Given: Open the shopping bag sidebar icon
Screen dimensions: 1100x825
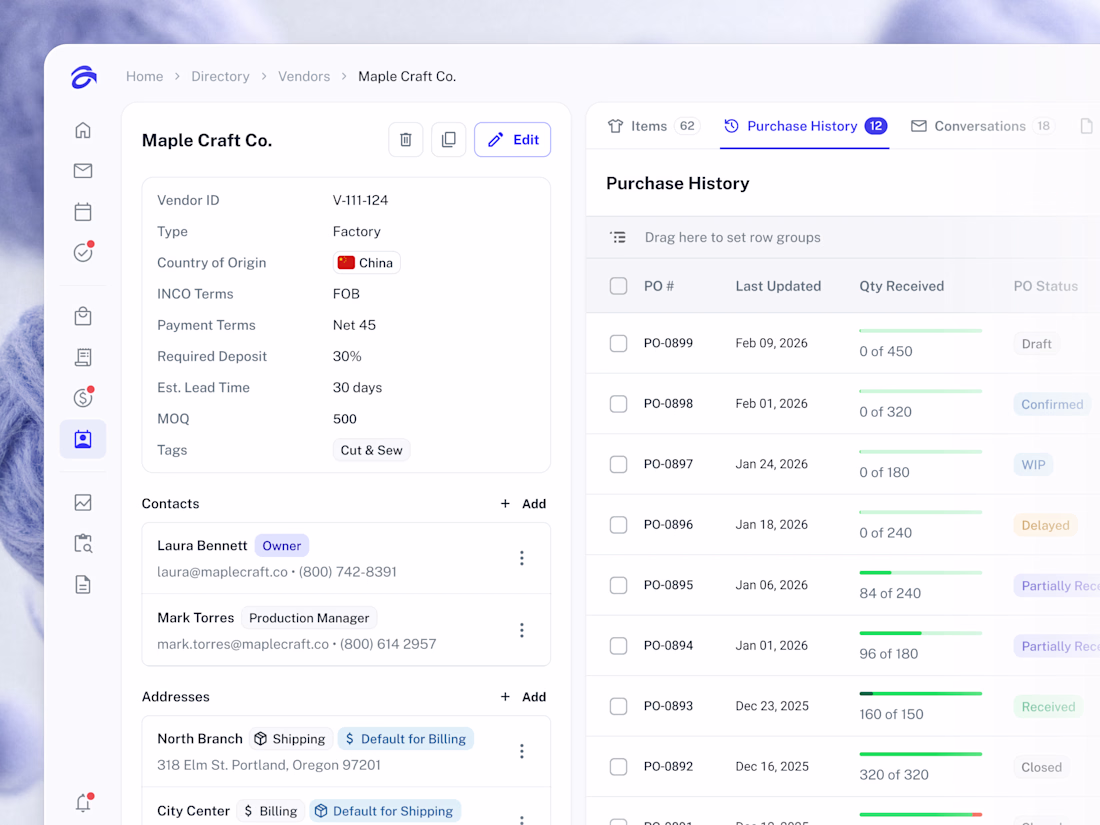Looking at the screenshot, I should coord(83,316).
